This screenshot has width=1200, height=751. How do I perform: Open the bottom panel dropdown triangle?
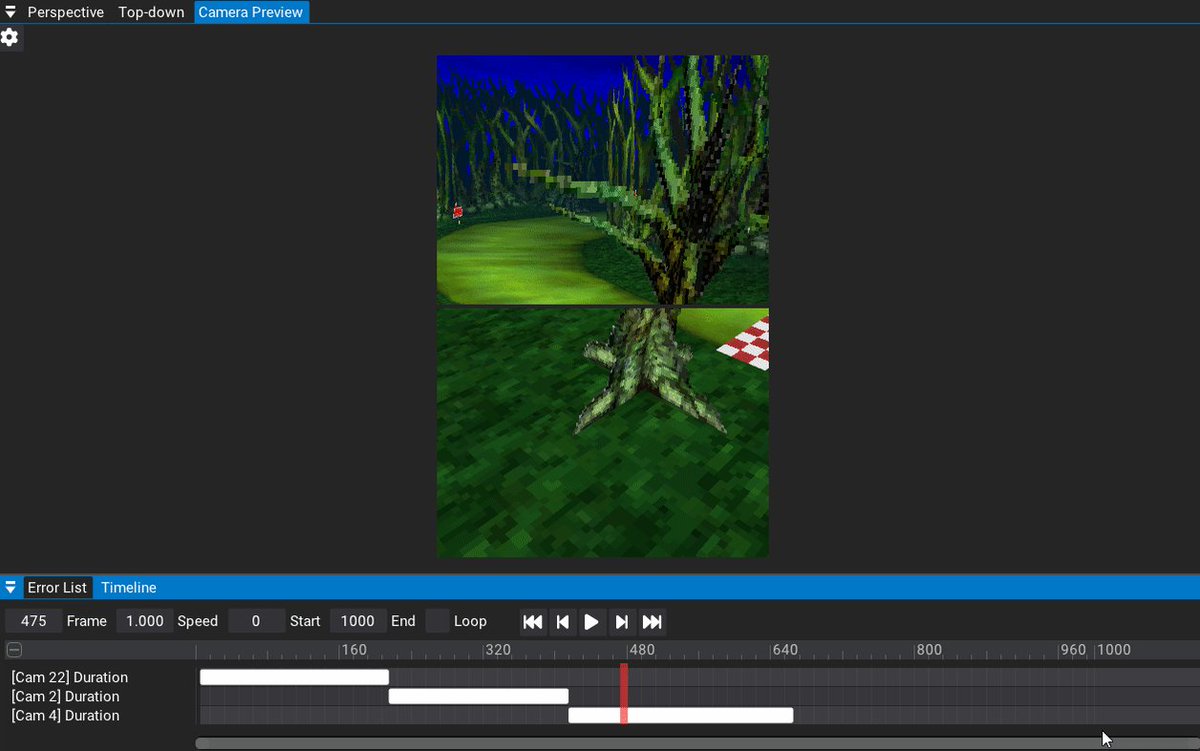(10, 588)
